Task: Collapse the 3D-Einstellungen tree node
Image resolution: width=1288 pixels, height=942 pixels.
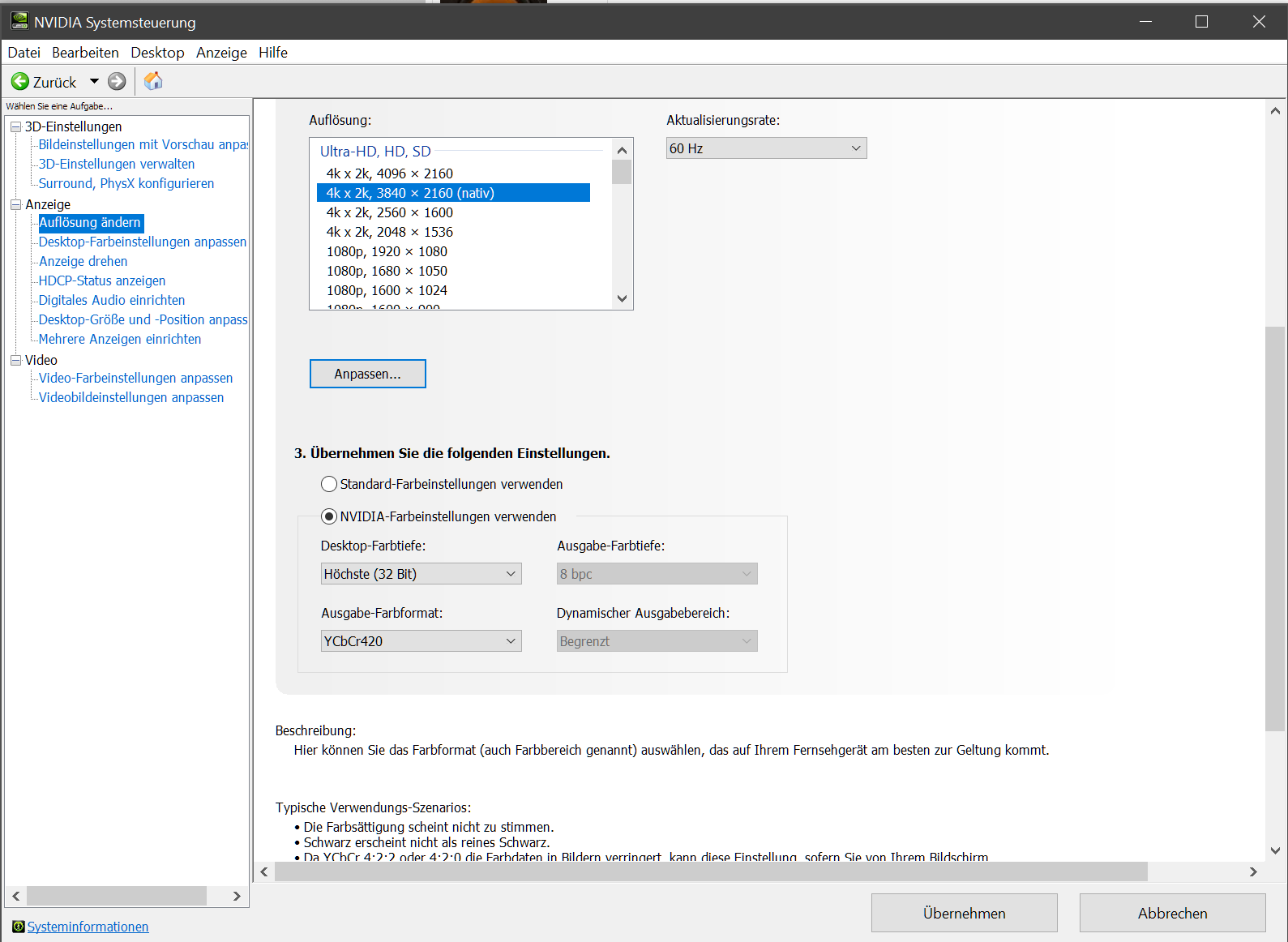Action: 15,126
